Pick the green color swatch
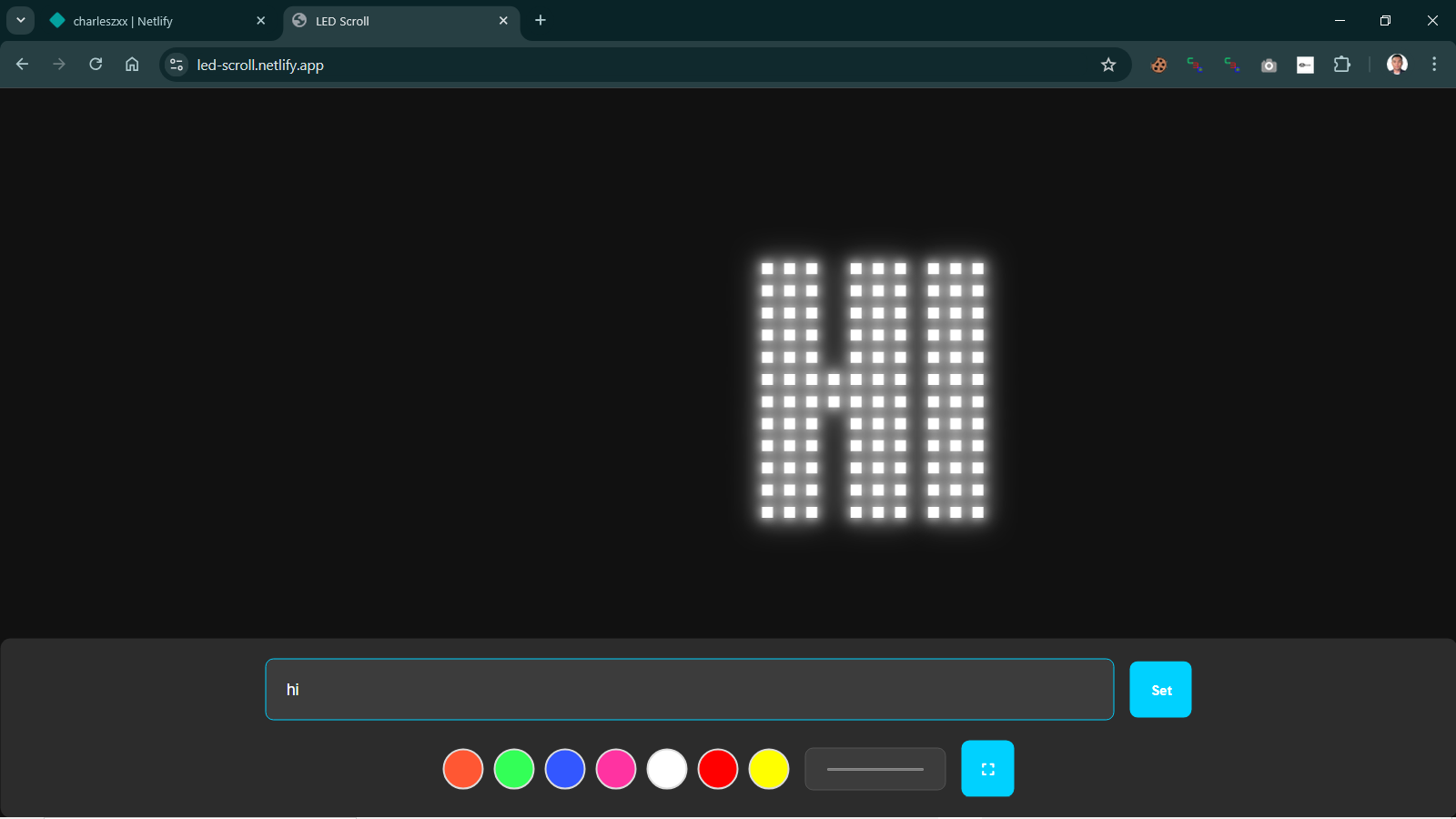Image resolution: width=1456 pixels, height=819 pixels. pyautogui.click(x=514, y=769)
